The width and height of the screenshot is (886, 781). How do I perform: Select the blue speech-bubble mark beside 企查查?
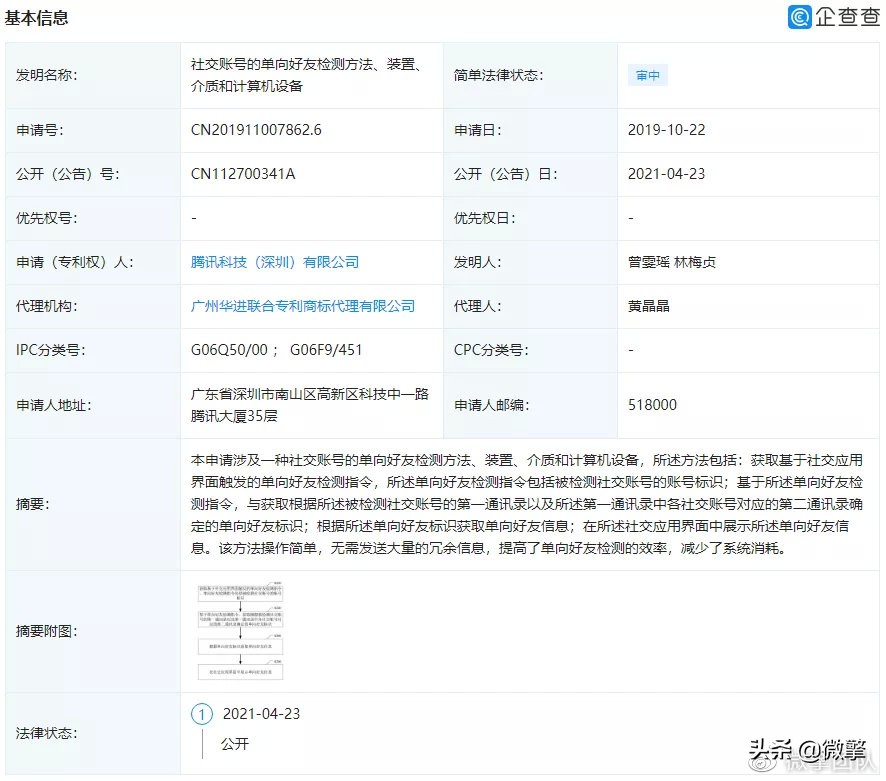click(x=798, y=18)
